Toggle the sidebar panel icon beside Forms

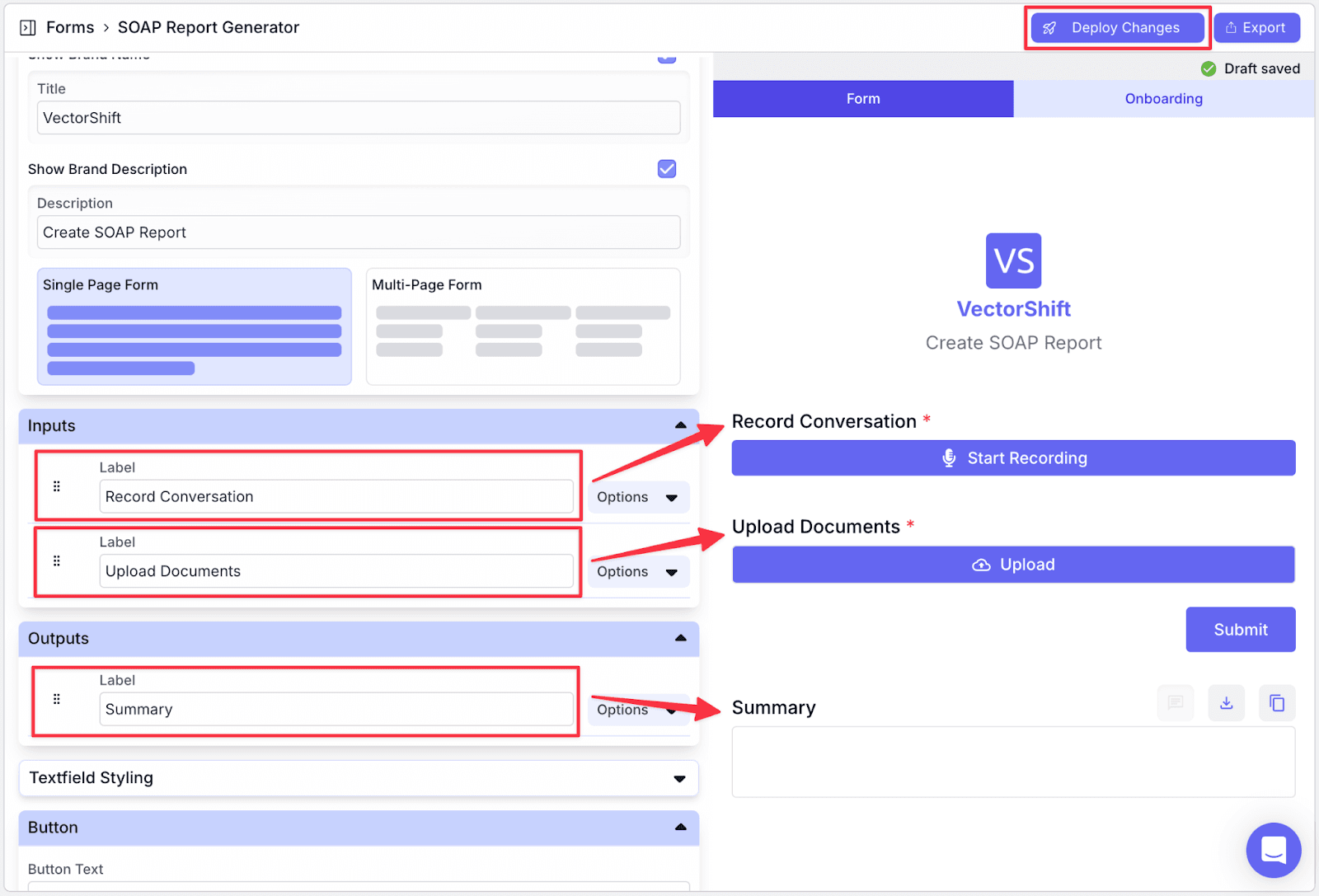[x=27, y=28]
